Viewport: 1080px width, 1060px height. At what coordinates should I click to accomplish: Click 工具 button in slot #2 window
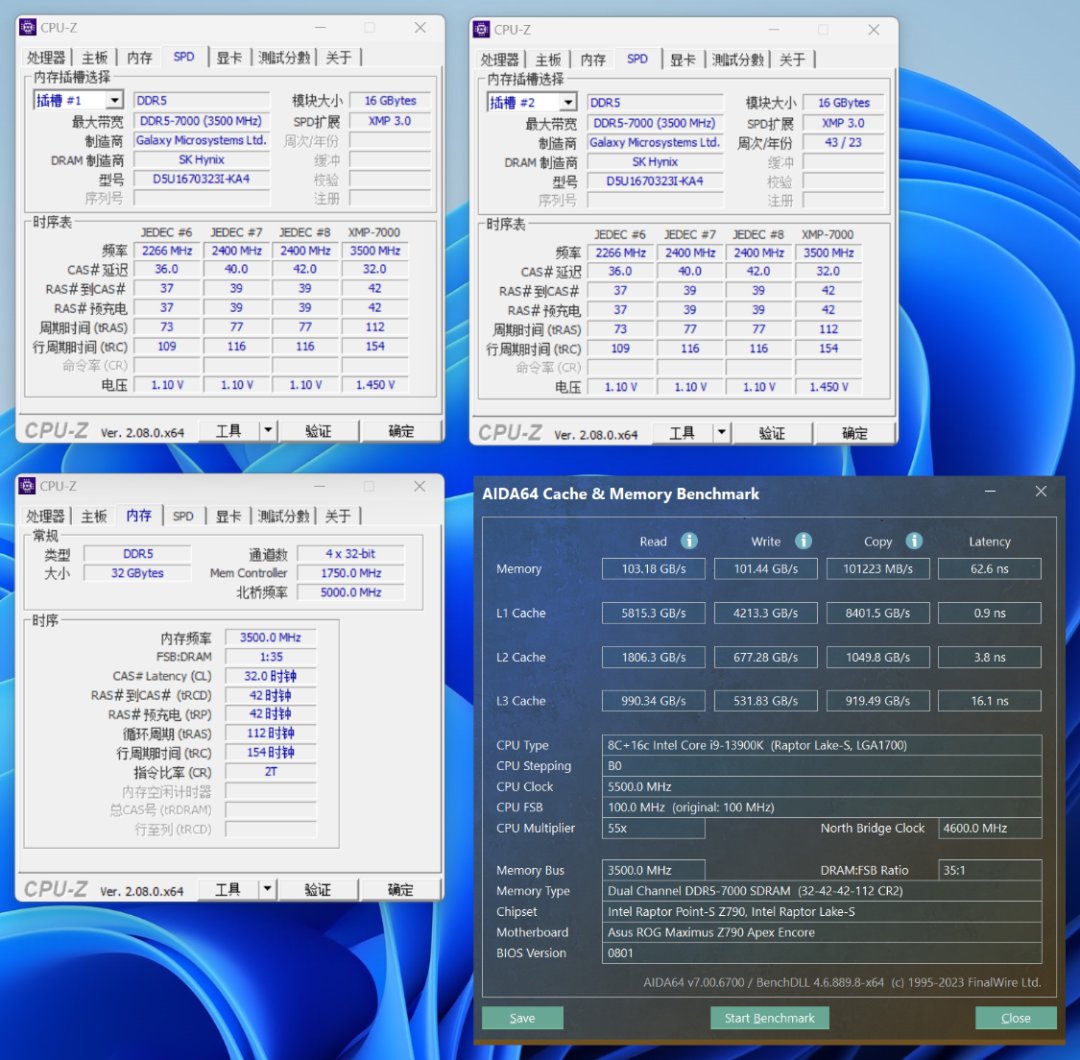pos(682,433)
